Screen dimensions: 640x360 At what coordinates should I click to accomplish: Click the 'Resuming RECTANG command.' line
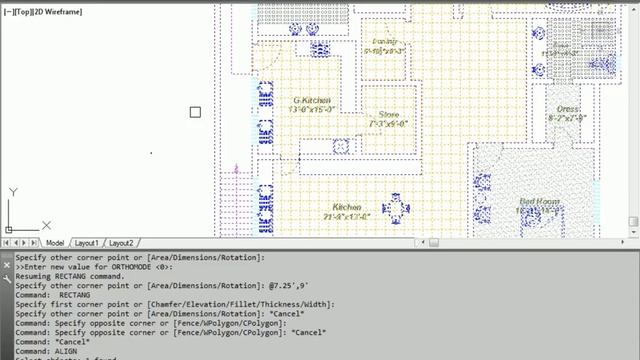click(70, 276)
